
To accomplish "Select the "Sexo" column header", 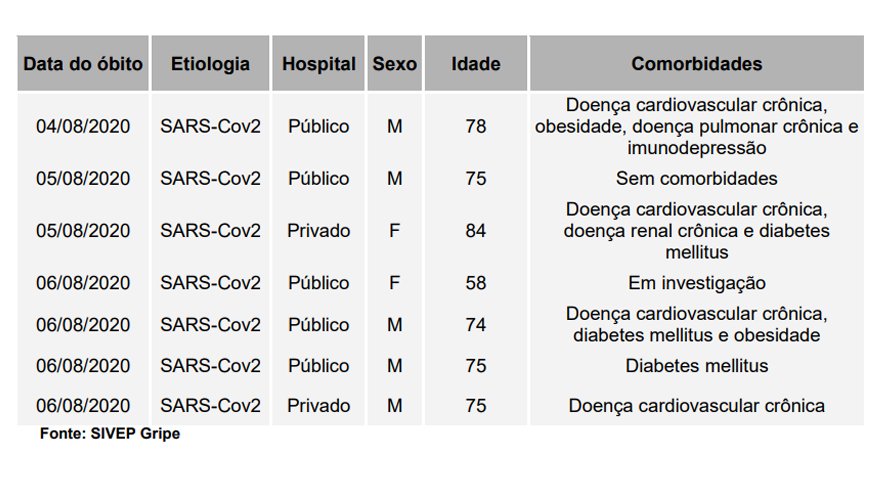I will [395, 64].
